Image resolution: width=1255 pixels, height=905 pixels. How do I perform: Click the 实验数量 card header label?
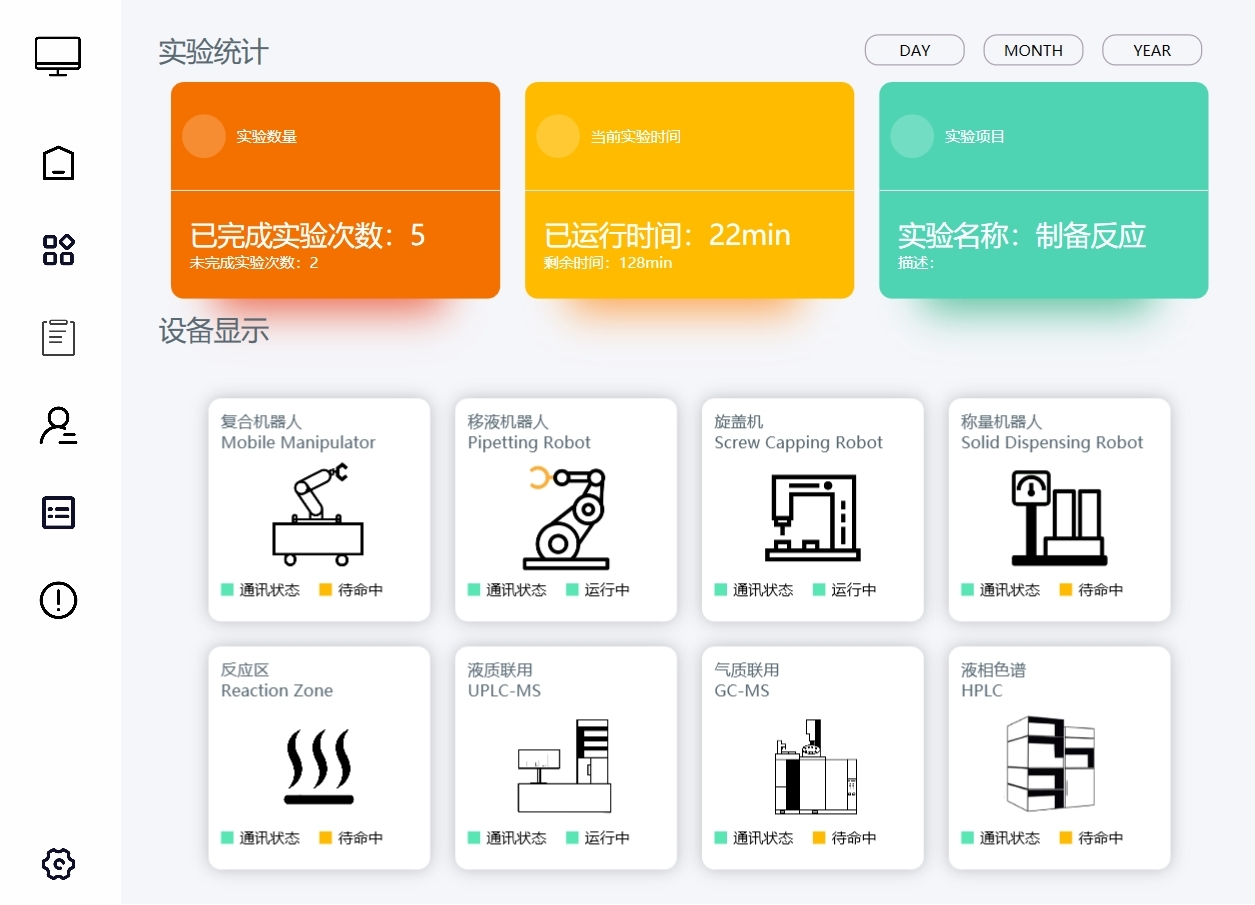click(x=266, y=136)
